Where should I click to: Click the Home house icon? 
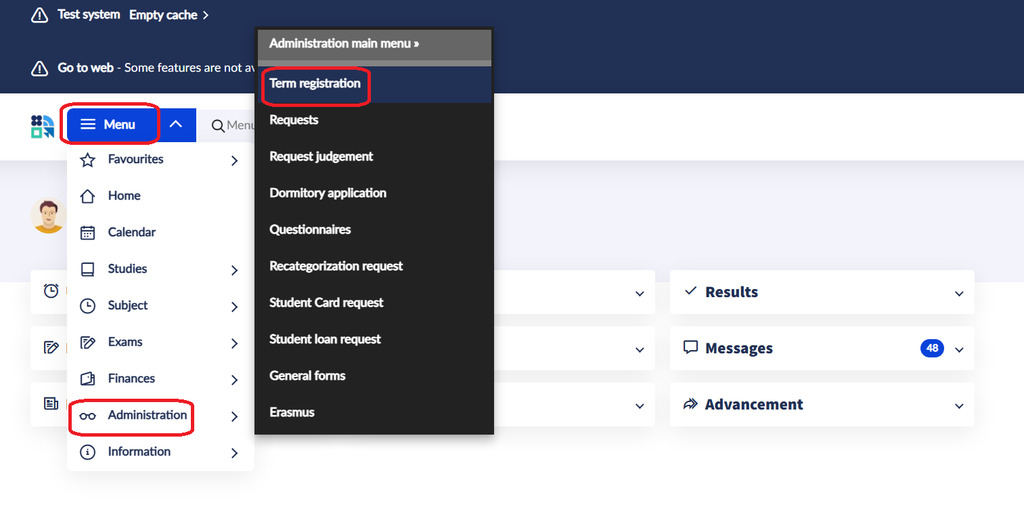88,196
